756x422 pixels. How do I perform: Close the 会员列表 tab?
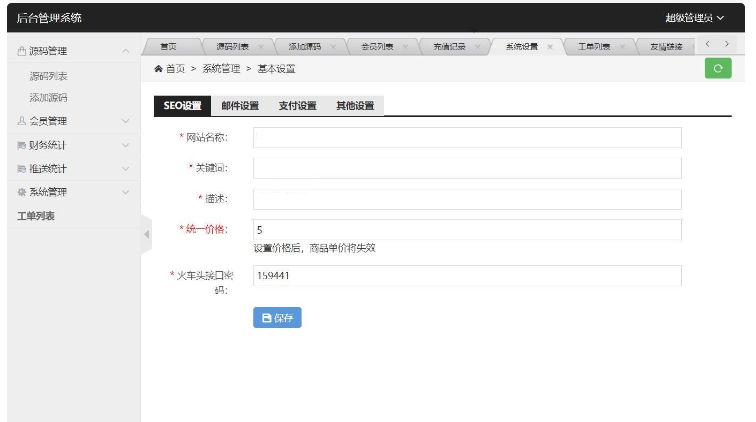(x=405, y=47)
